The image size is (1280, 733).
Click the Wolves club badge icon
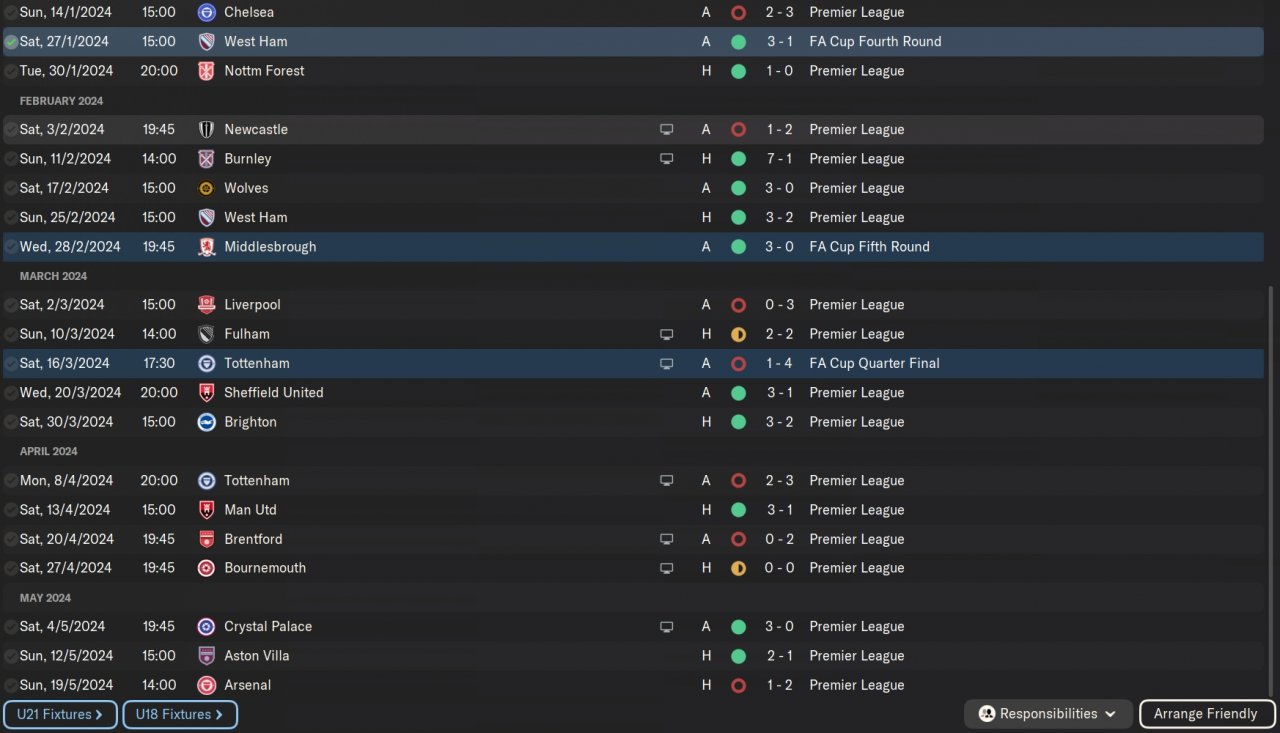pos(206,188)
